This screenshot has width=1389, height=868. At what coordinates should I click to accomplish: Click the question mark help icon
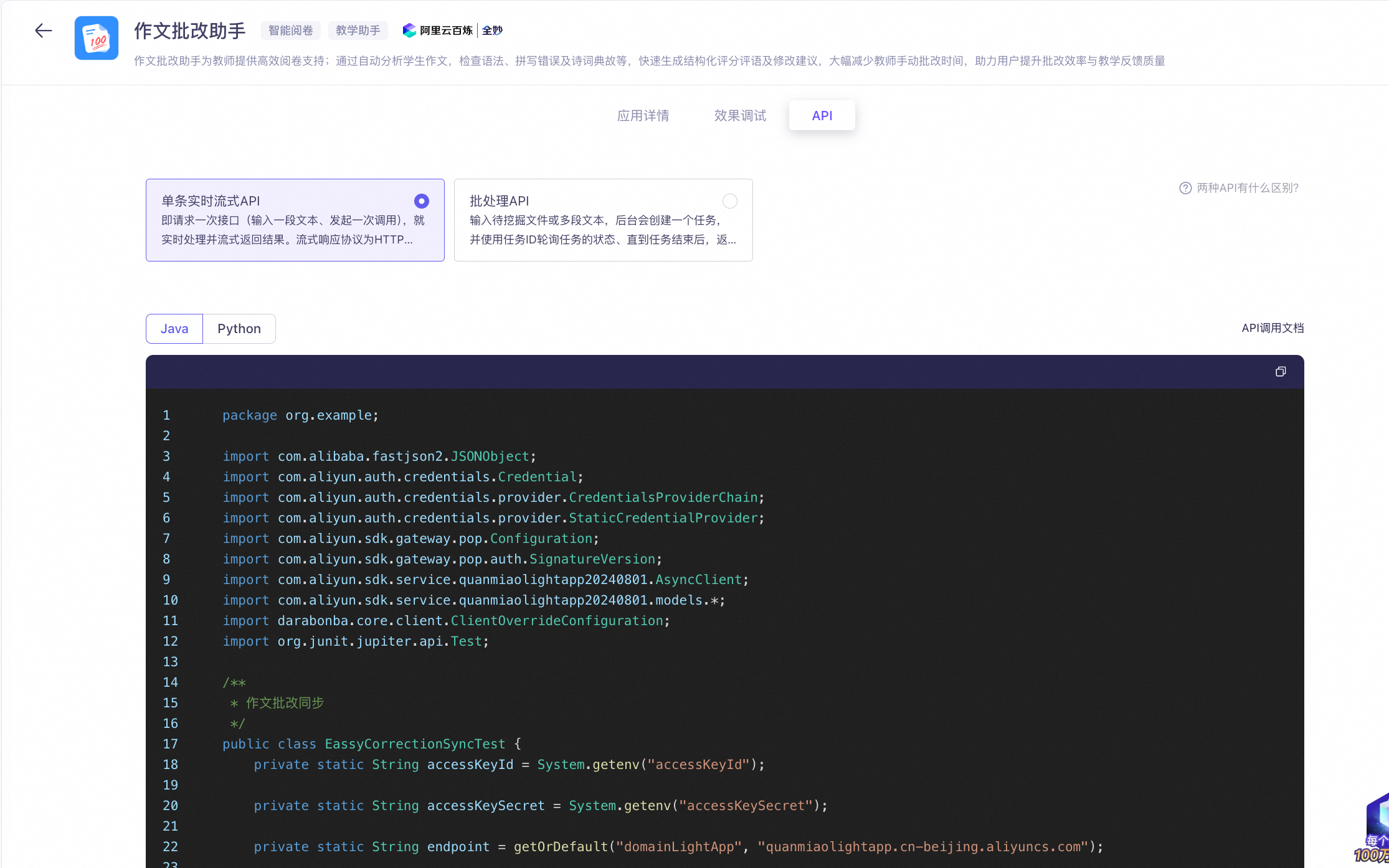[x=1185, y=188]
